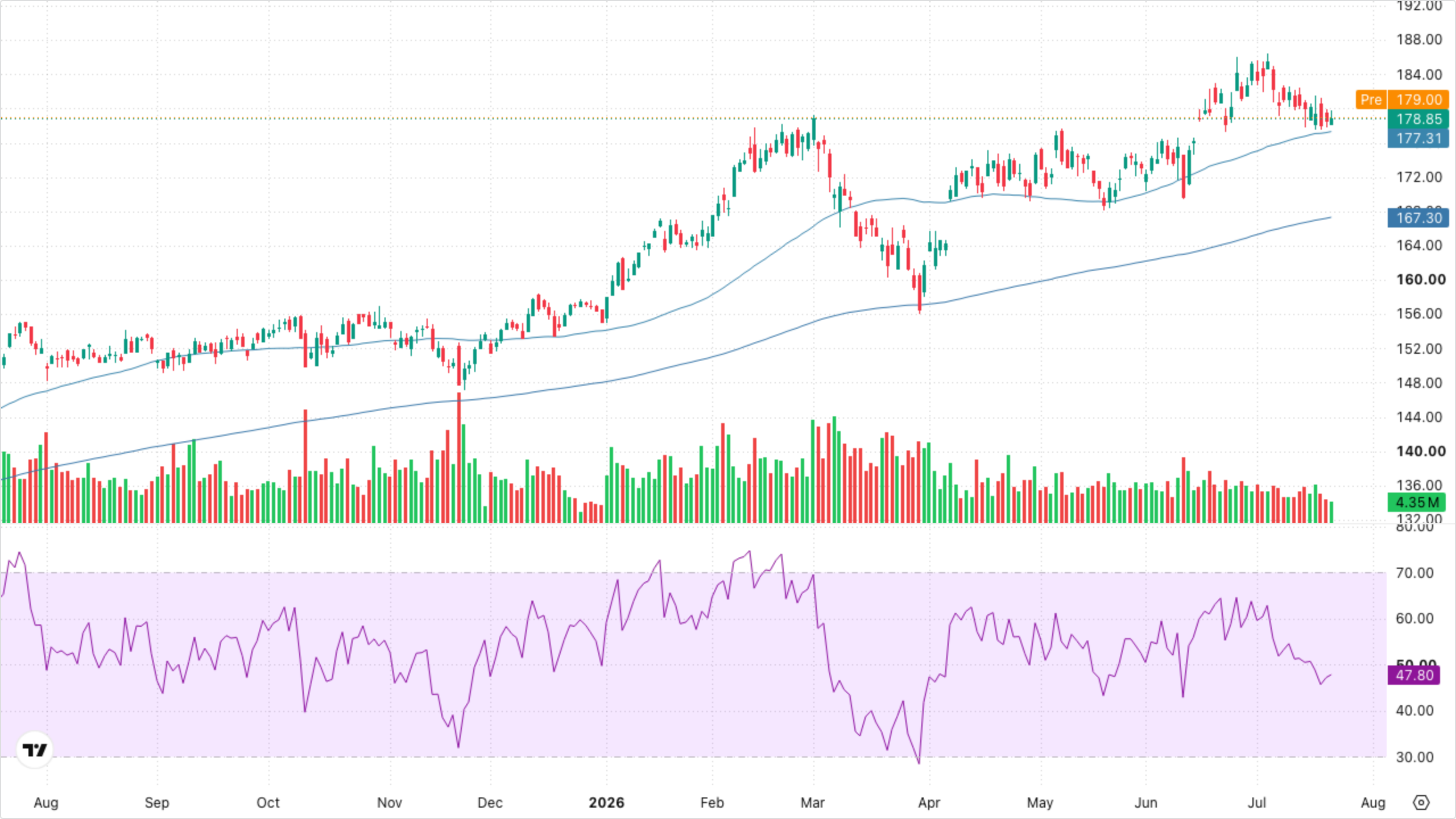Click the Mar time axis label

pos(813,803)
